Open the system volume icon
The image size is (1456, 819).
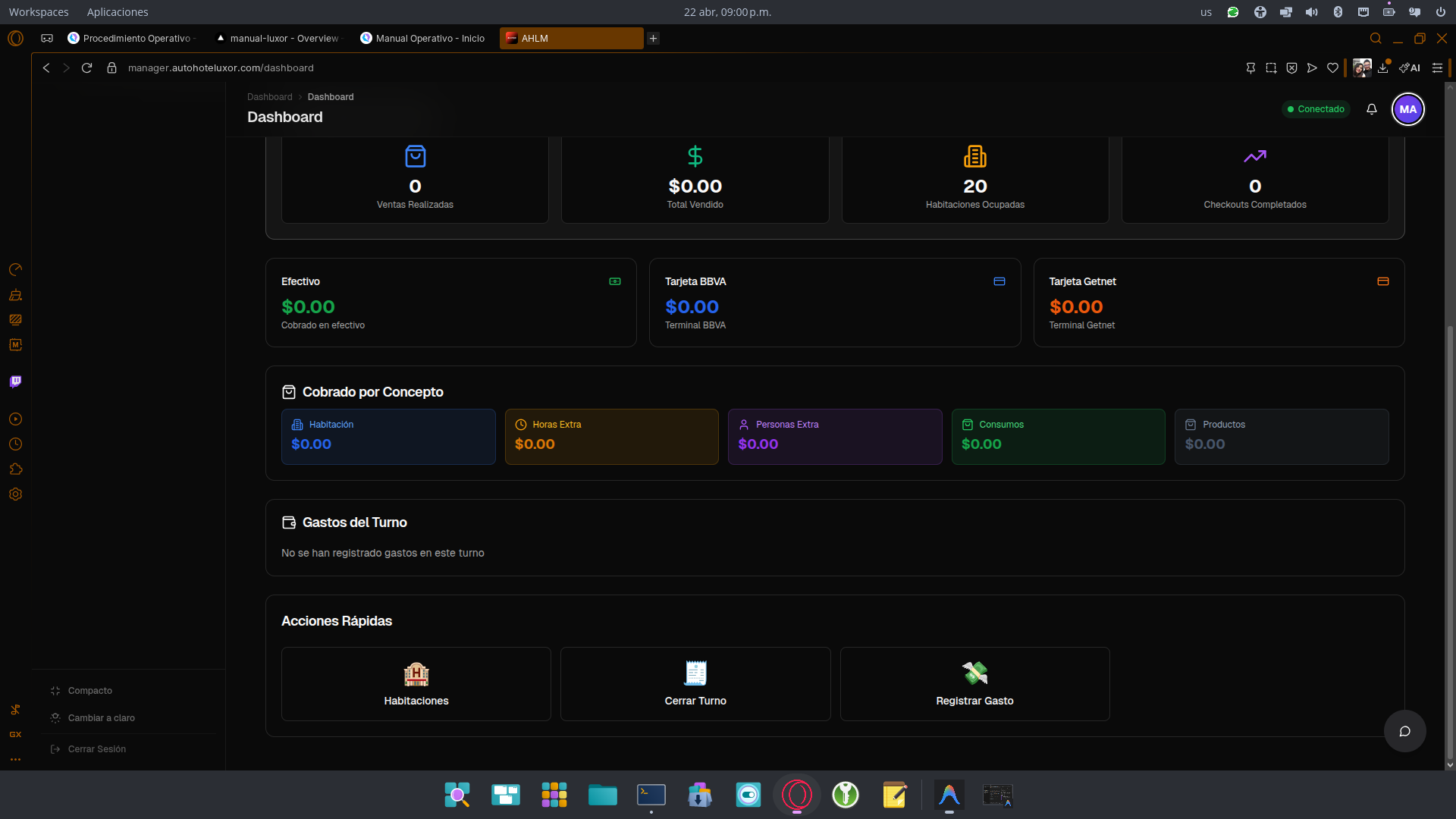[x=1311, y=12]
